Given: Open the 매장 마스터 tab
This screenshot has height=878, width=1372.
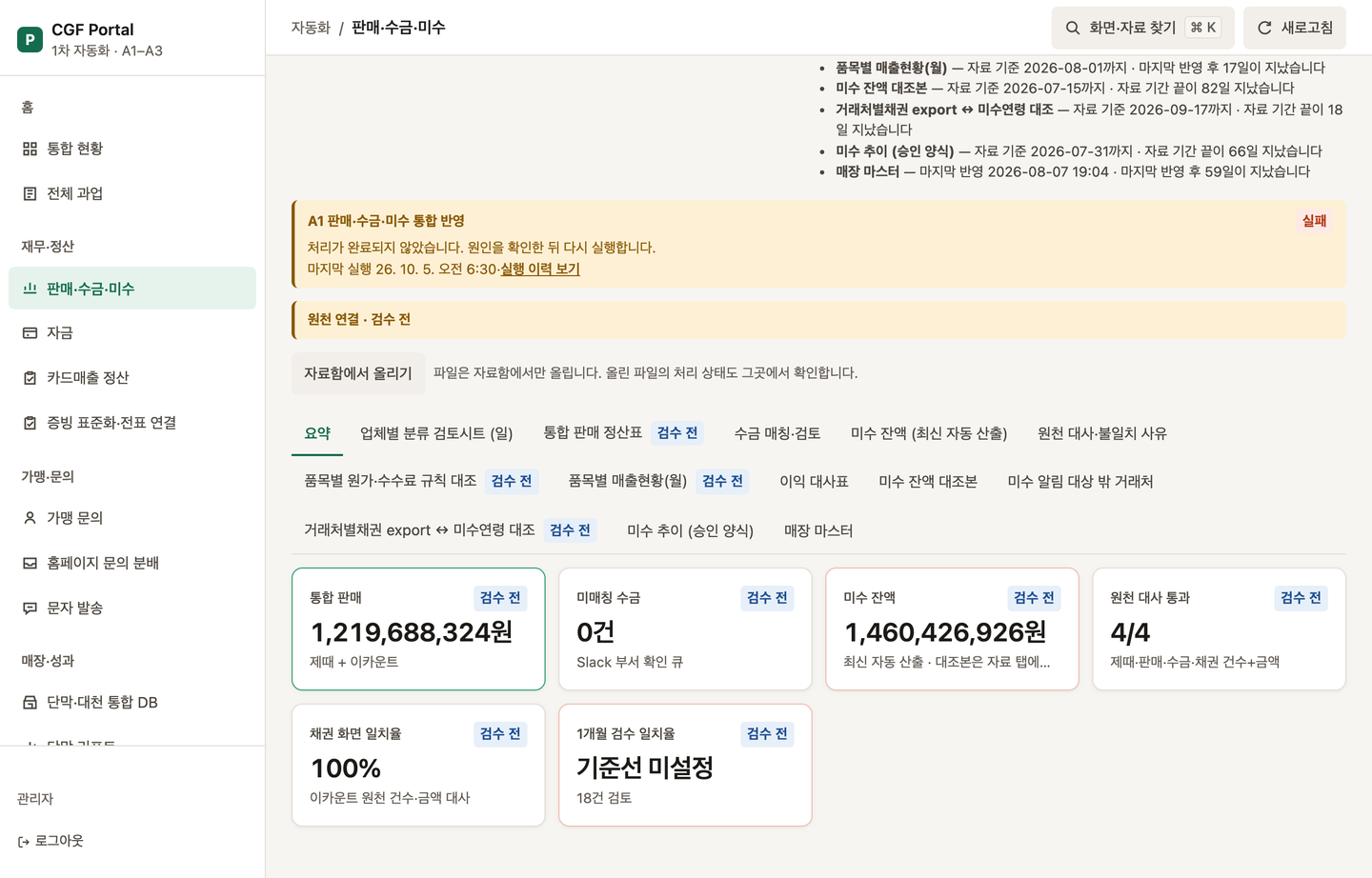Looking at the screenshot, I should pos(818,530).
